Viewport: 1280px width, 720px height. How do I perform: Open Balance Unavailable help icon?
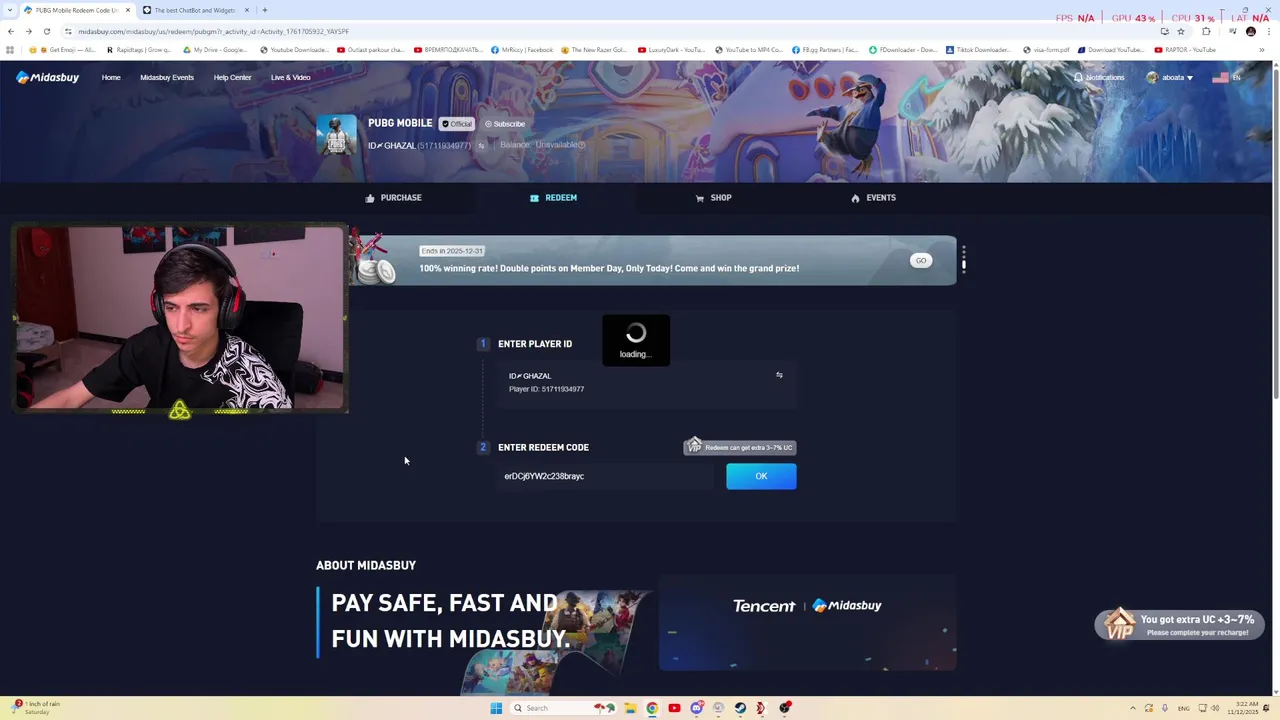coord(581,145)
